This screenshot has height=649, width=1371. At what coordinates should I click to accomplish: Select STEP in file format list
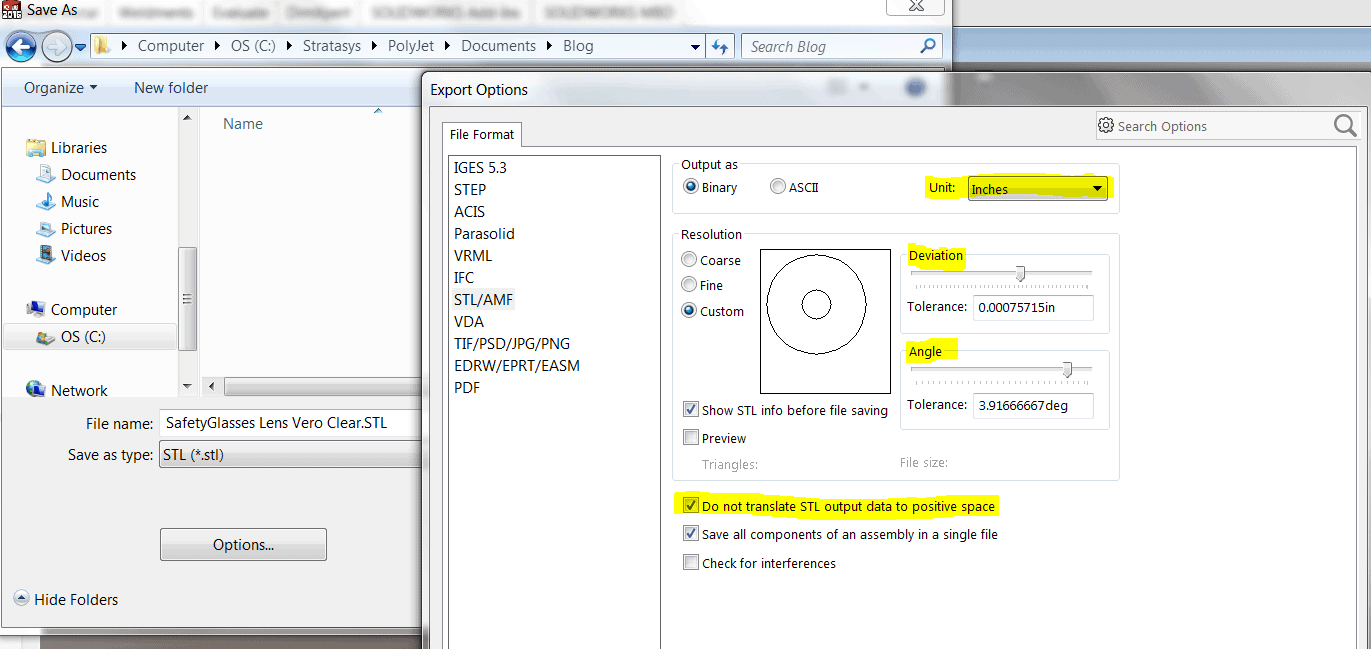click(x=470, y=189)
